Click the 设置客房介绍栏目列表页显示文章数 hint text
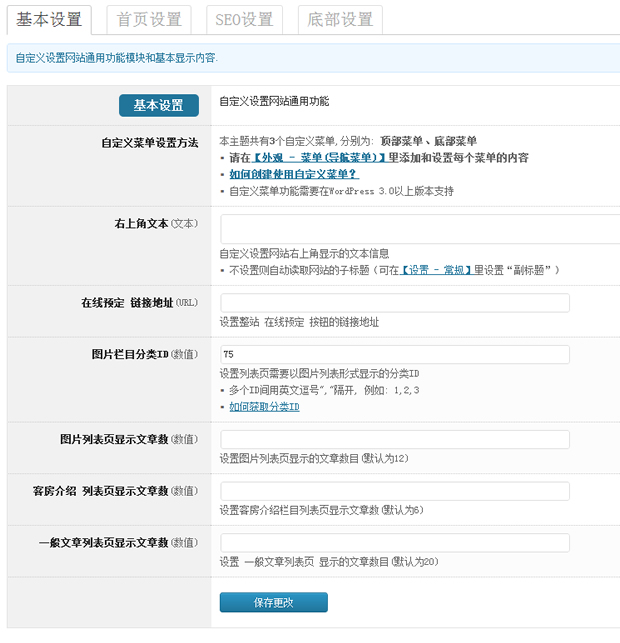This screenshot has height=643, width=620. click(x=321, y=510)
